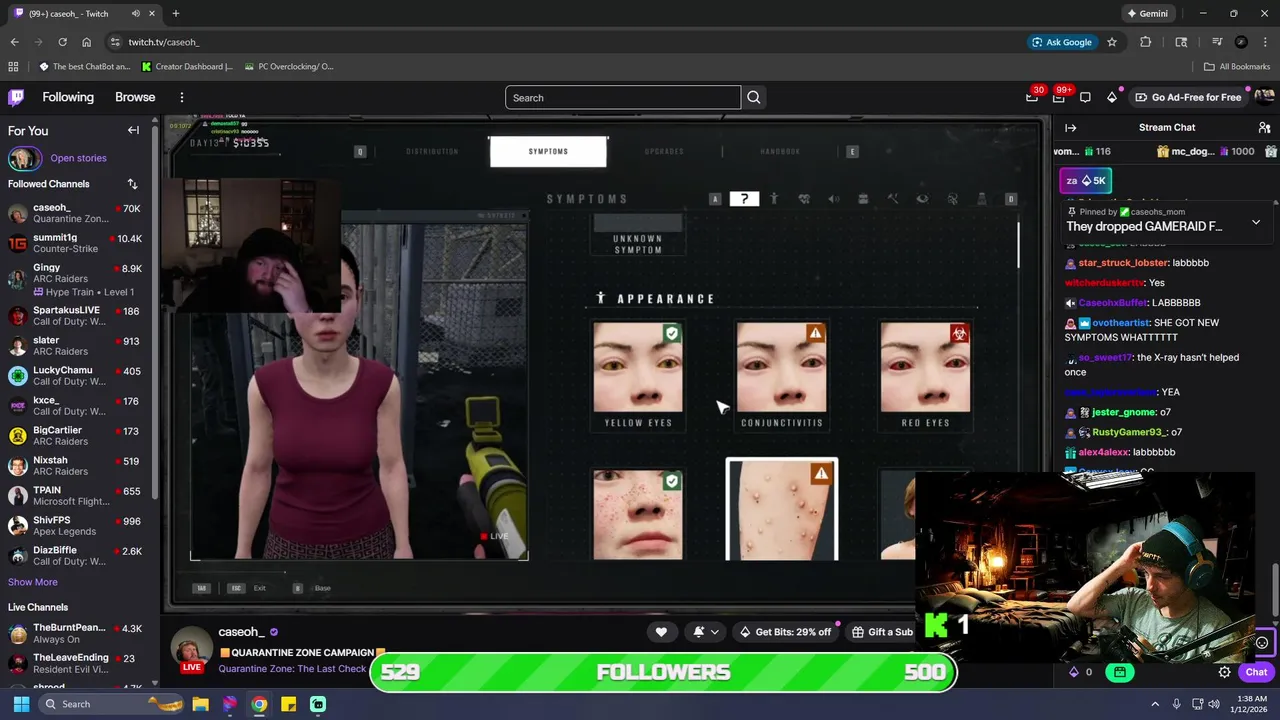Open Prime loot crown icon with 30 badge
Image resolution: width=1280 pixels, height=720 pixels.
[x=1032, y=97]
